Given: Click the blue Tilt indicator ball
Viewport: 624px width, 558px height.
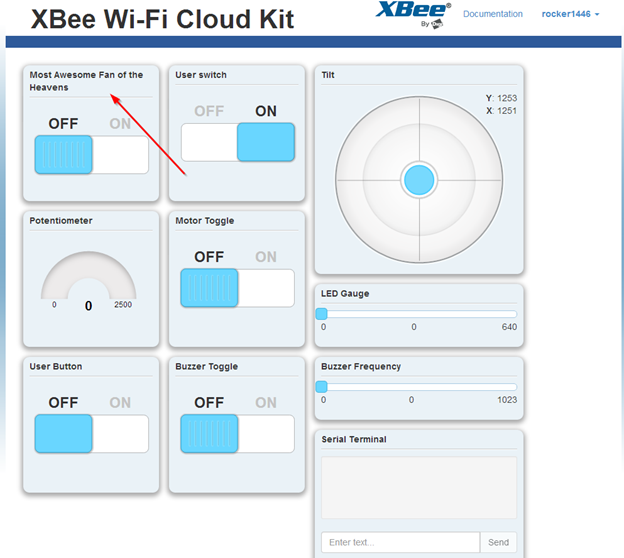Looking at the screenshot, I should [419, 180].
